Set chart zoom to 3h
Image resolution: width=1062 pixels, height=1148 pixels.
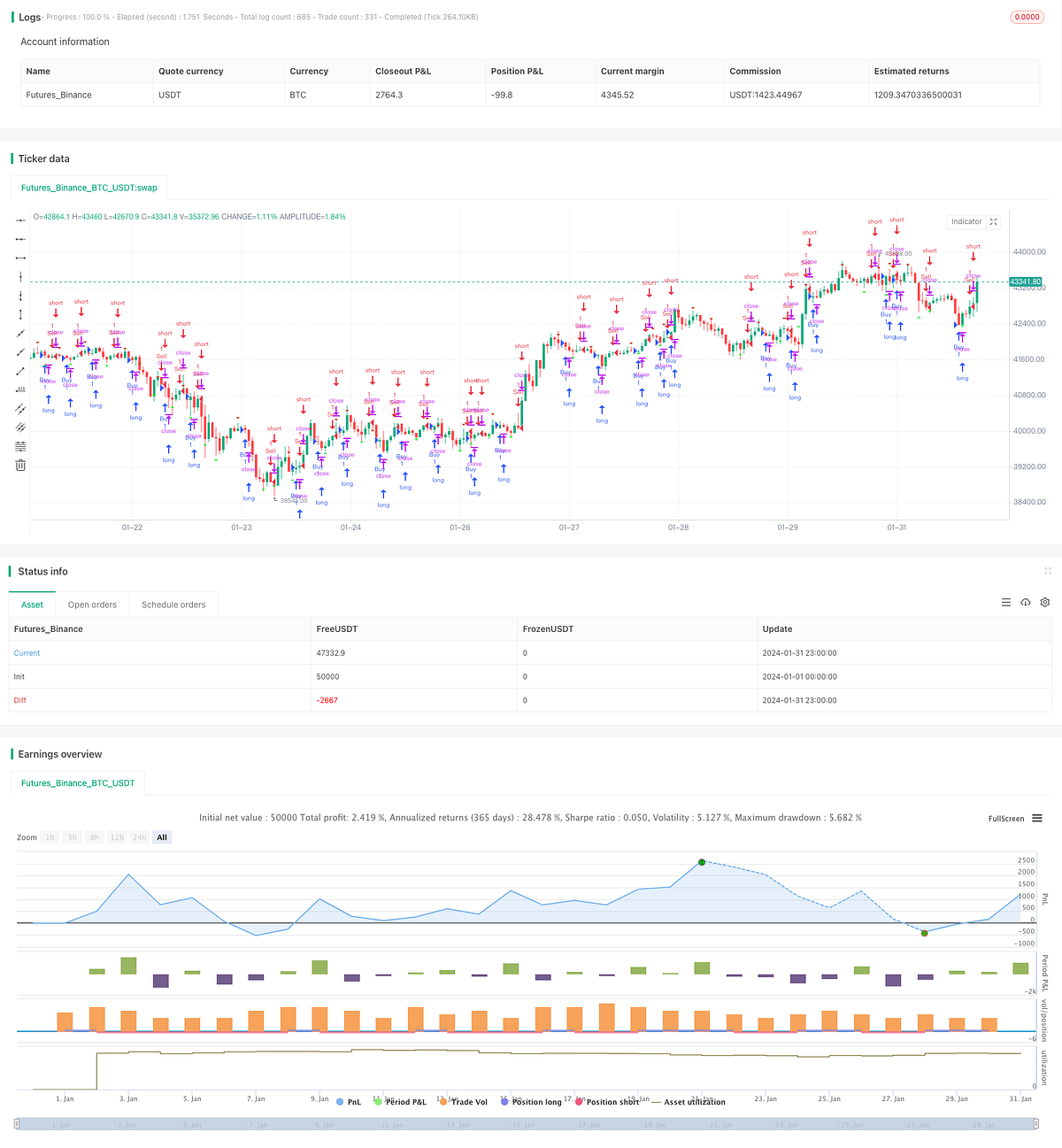(x=72, y=837)
